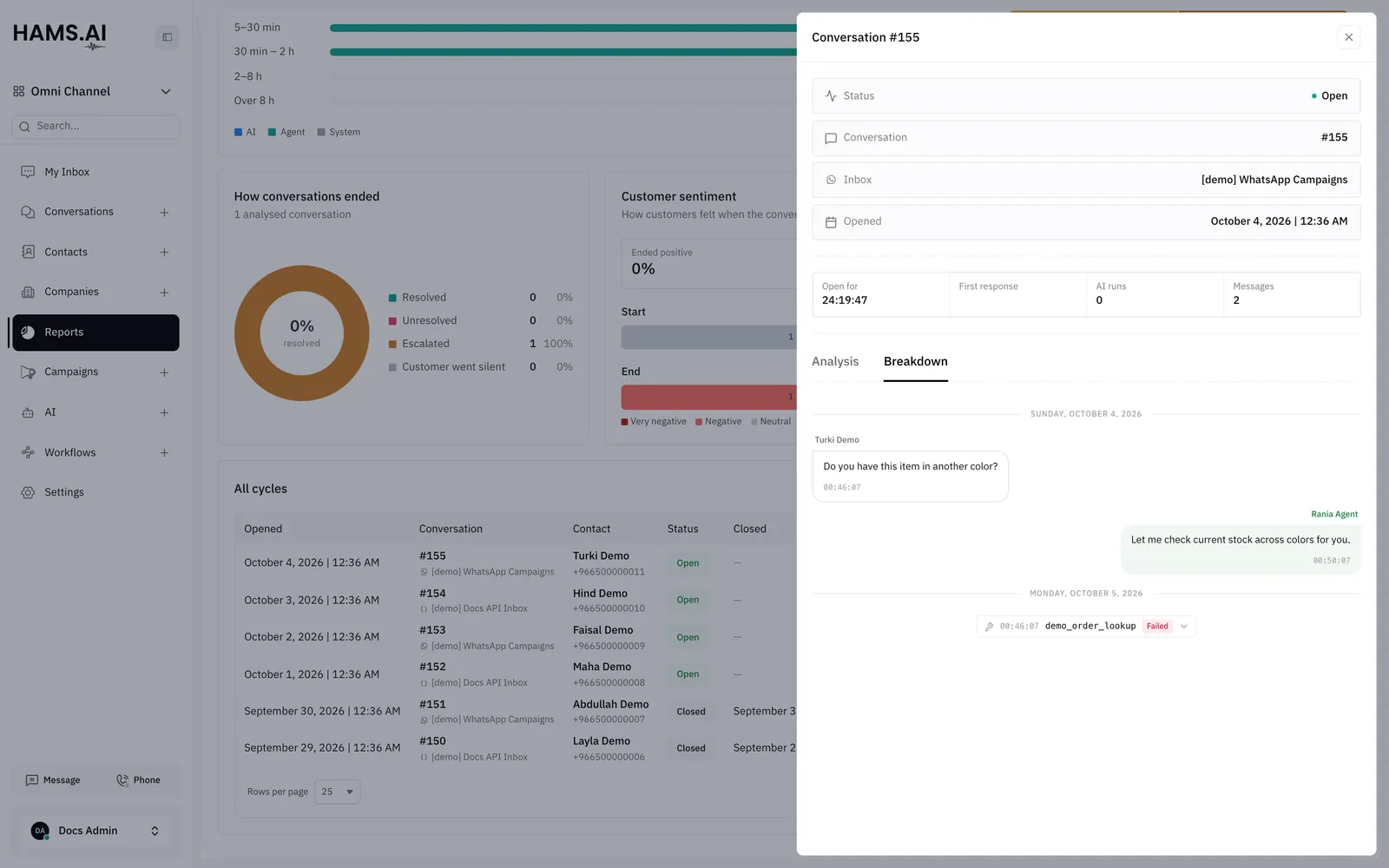Switch to the Analysis tab

pos(835,361)
